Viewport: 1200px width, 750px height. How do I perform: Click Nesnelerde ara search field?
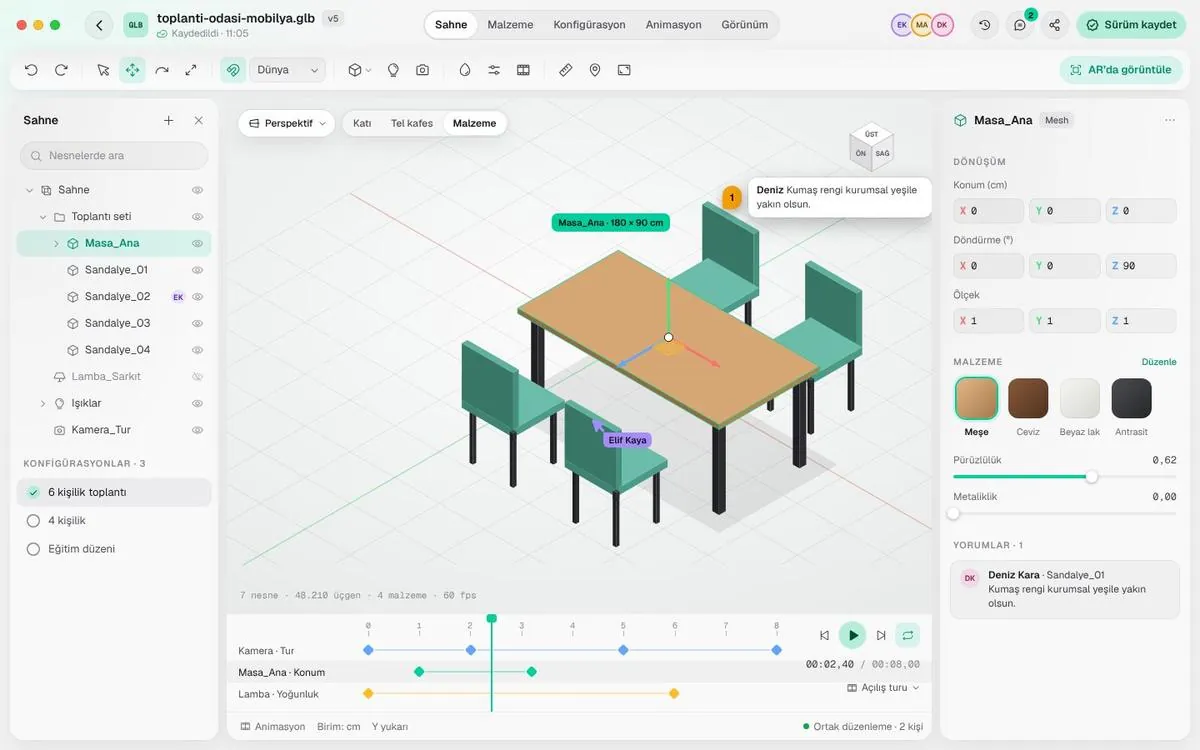click(114, 156)
